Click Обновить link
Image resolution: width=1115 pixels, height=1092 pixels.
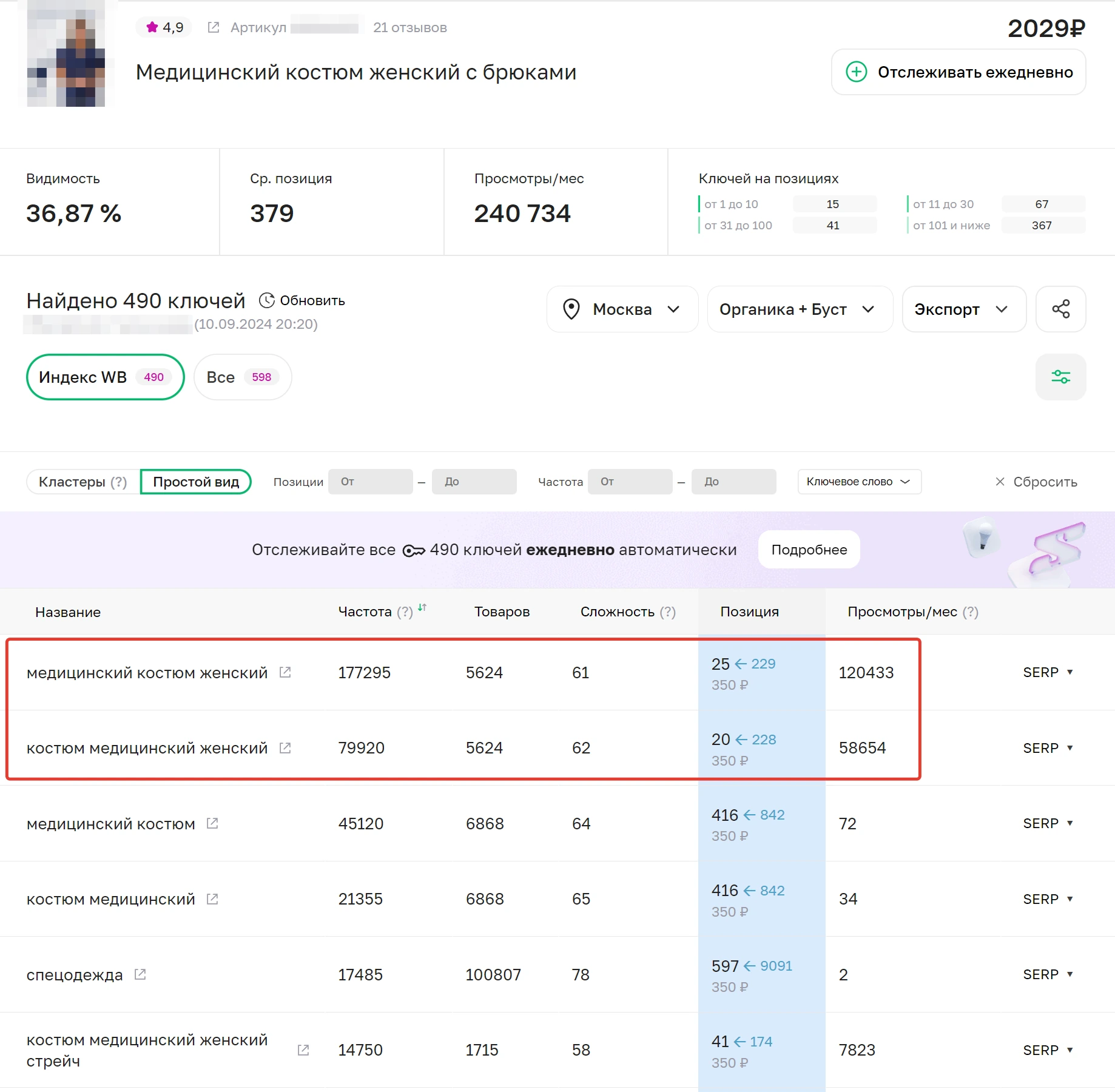(312, 300)
